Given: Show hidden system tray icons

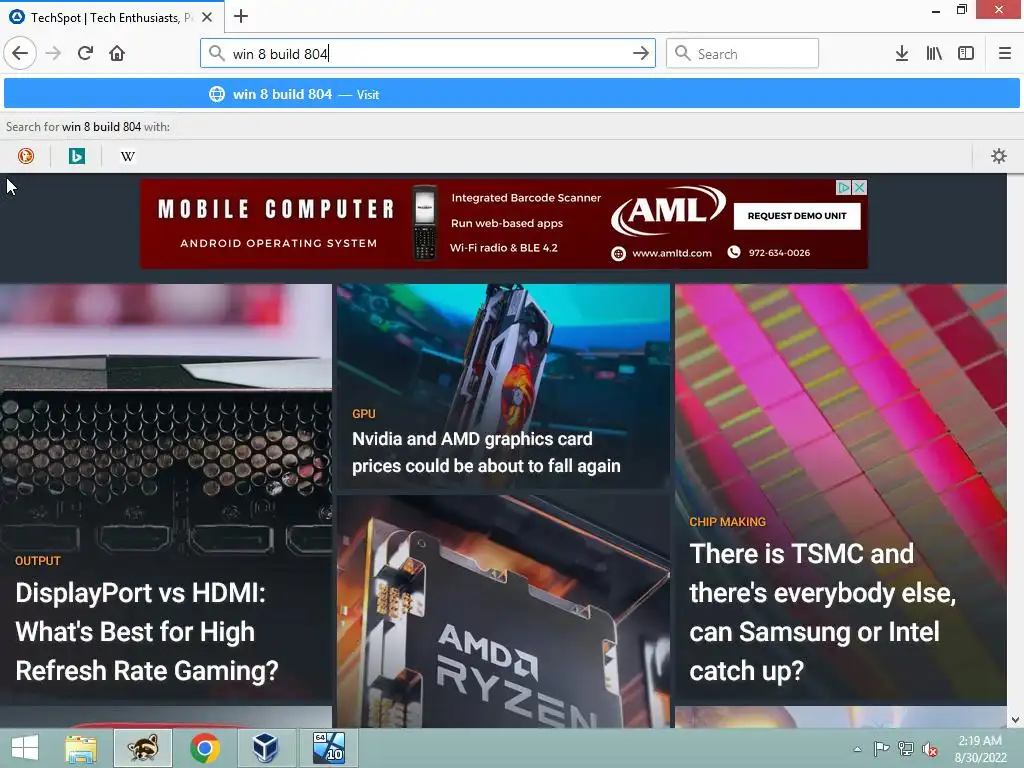Looking at the screenshot, I should click(x=857, y=749).
